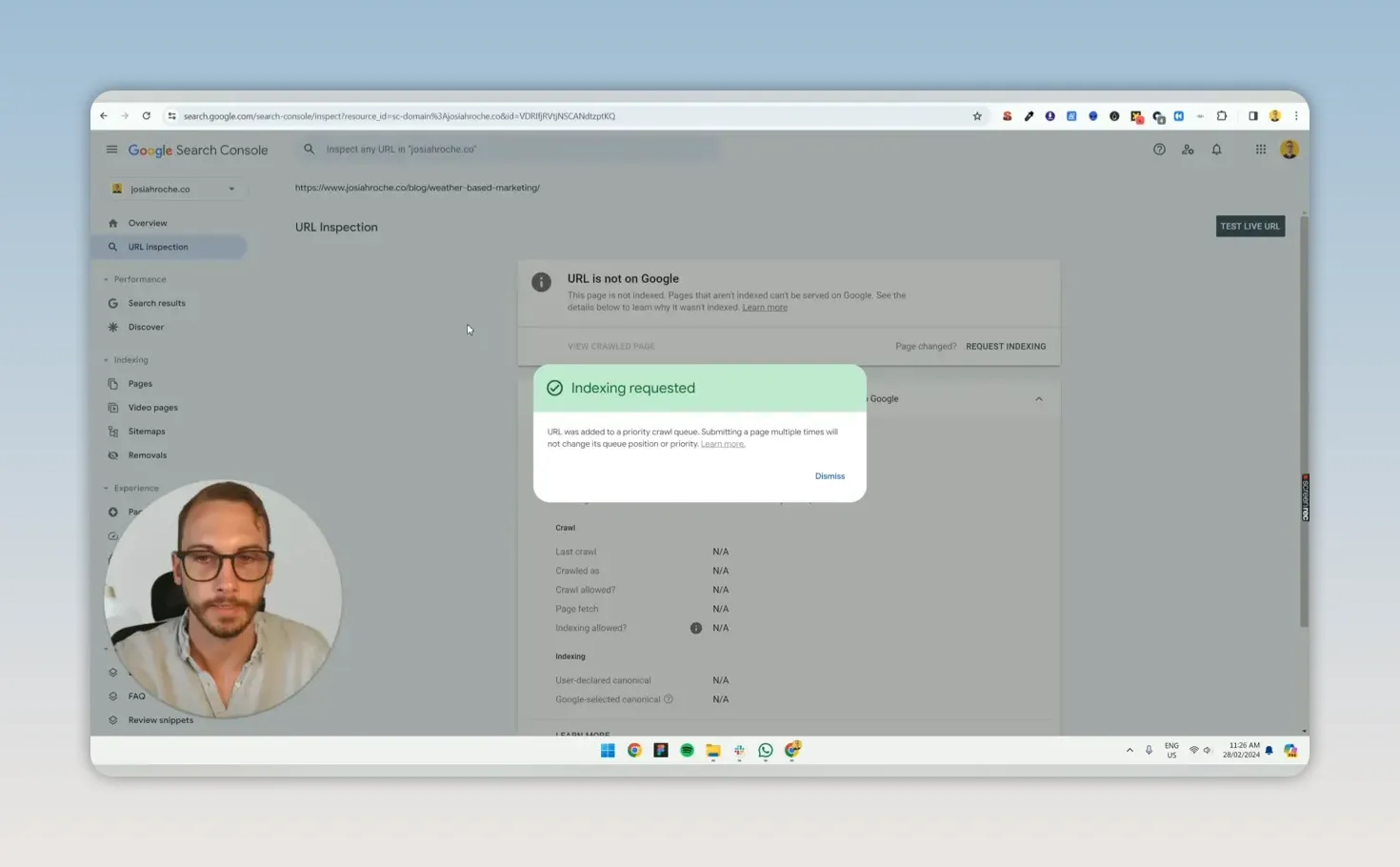The width and height of the screenshot is (1400, 867).
Task: Click the Google Search Console logo
Action: click(198, 151)
